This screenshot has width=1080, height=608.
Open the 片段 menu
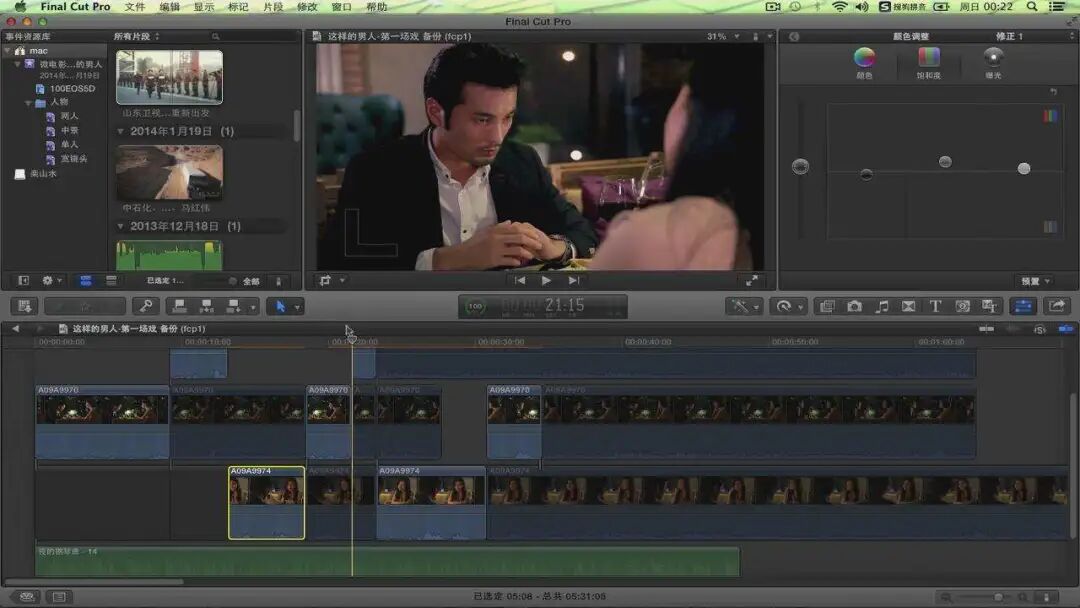coord(273,7)
